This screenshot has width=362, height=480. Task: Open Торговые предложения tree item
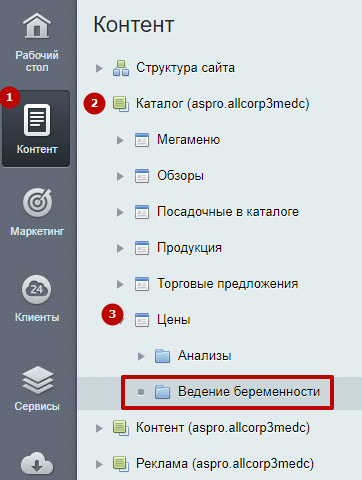pos(228,284)
